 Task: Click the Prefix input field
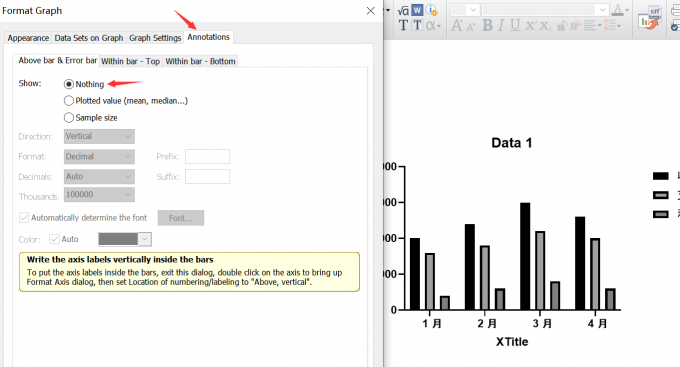pyautogui.click(x=208, y=157)
